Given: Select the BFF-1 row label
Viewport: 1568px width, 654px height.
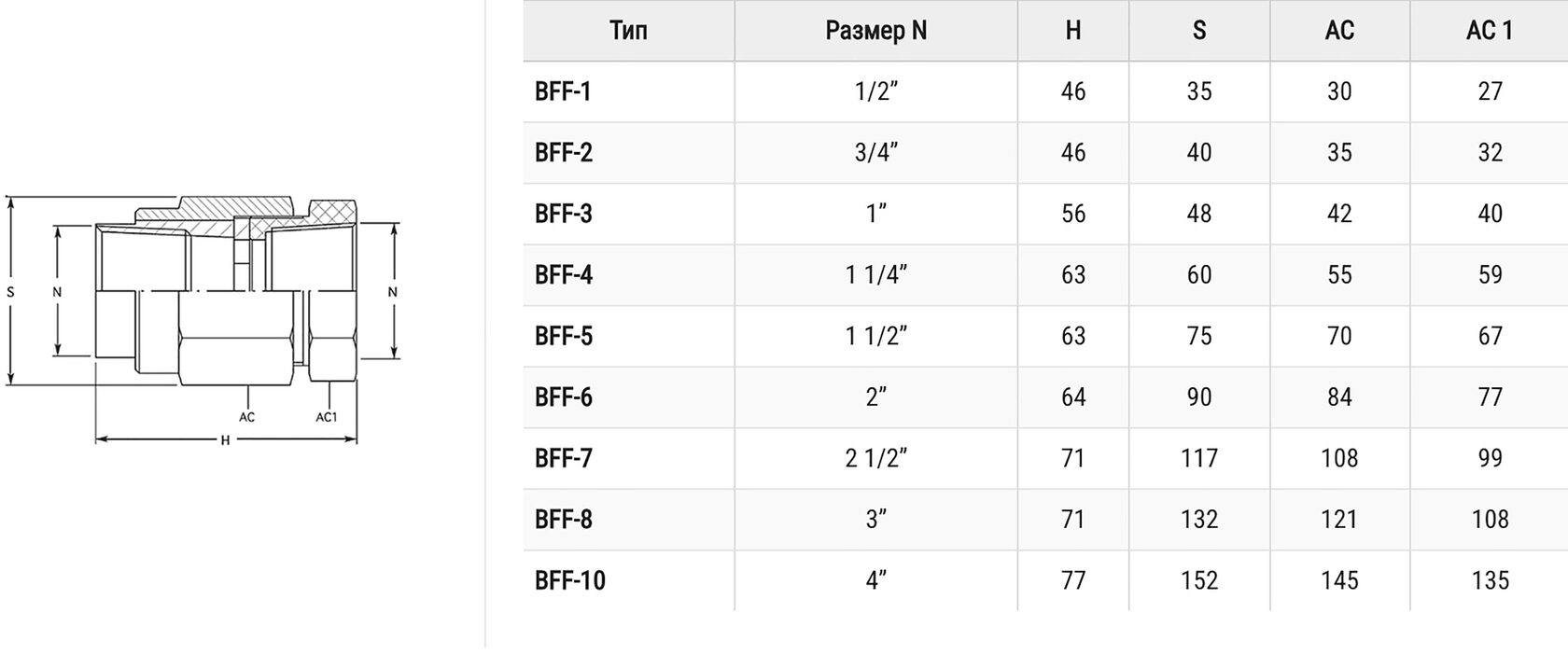Looking at the screenshot, I should [x=563, y=91].
